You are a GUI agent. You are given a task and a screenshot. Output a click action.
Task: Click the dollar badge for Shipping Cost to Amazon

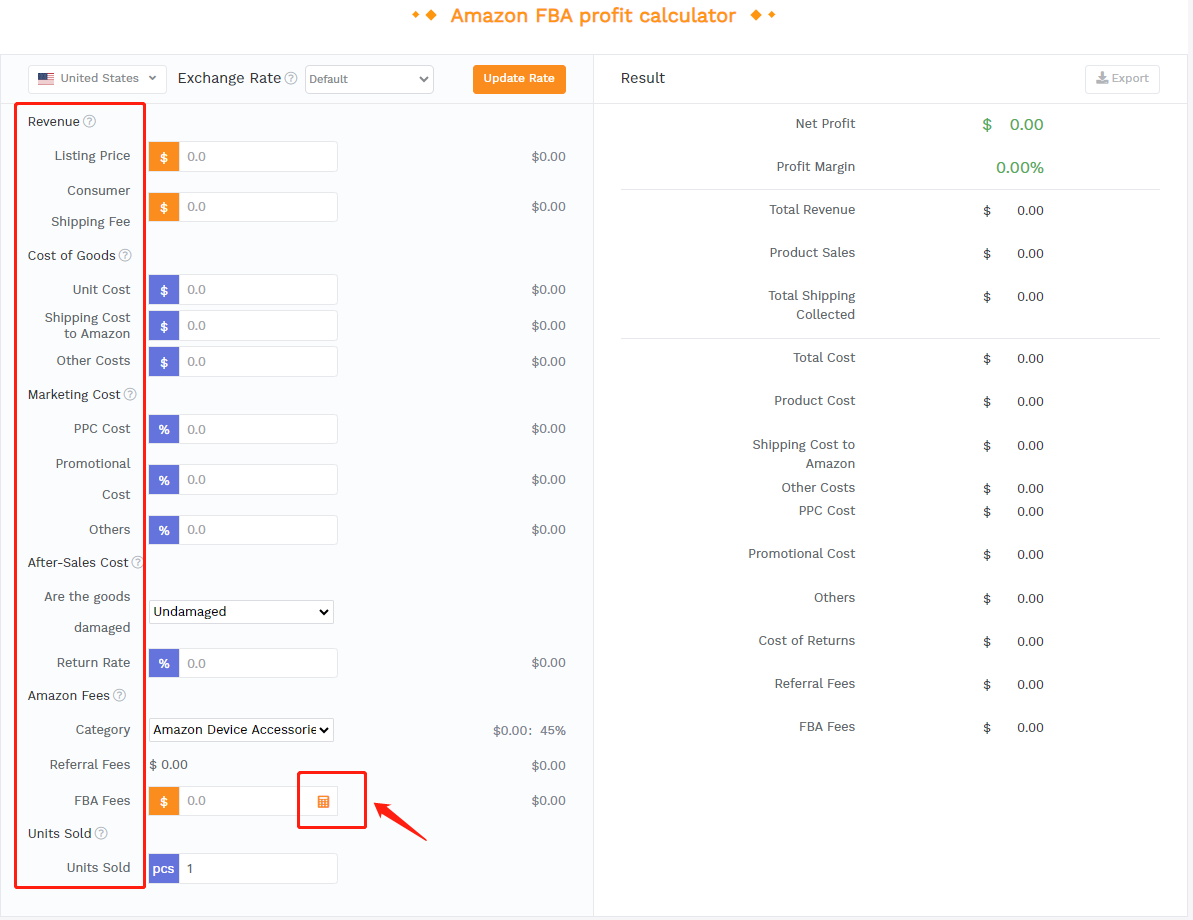(x=164, y=326)
